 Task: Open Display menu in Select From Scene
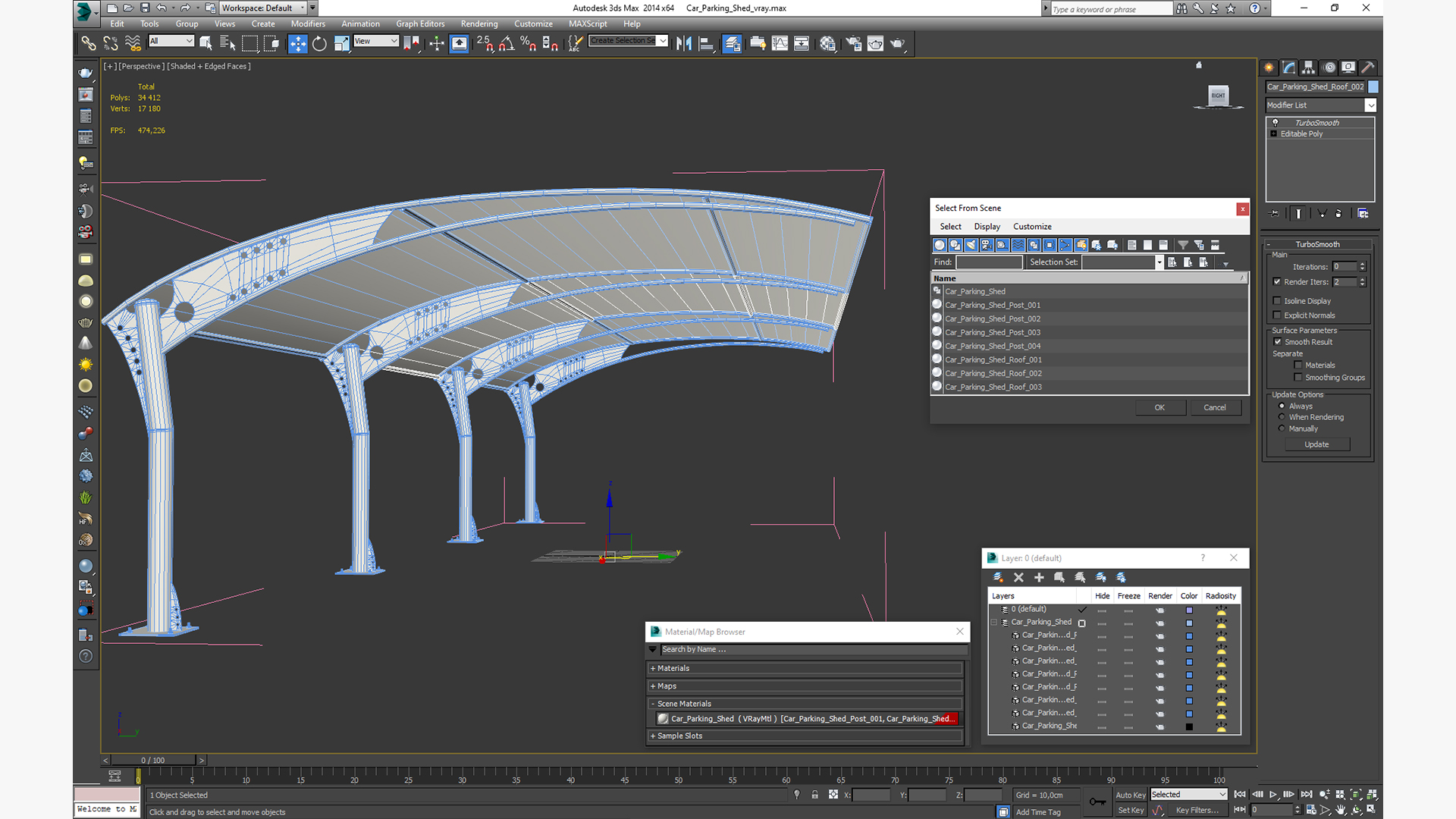click(987, 227)
